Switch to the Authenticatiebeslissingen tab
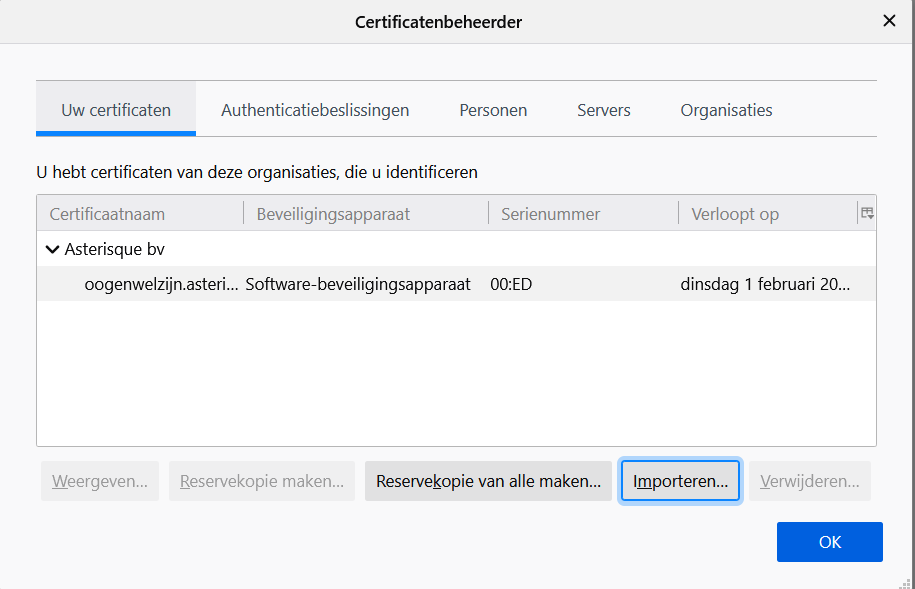Screen dimensions: 915x589 point(315,110)
